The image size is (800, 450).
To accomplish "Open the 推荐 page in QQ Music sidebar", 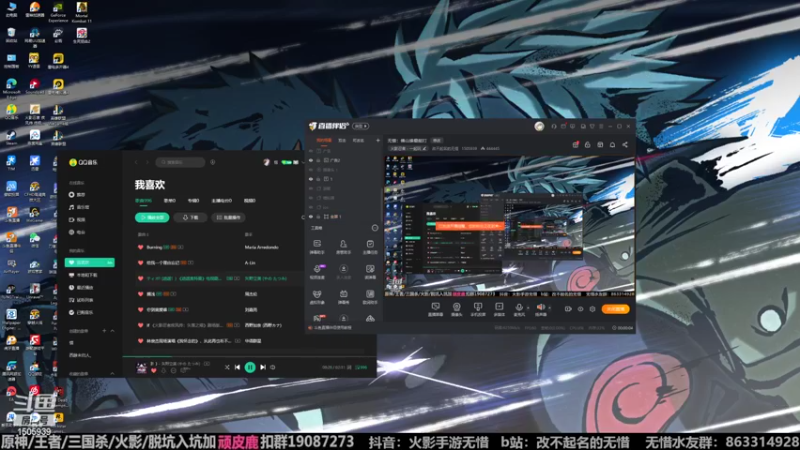I will tap(78, 195).
